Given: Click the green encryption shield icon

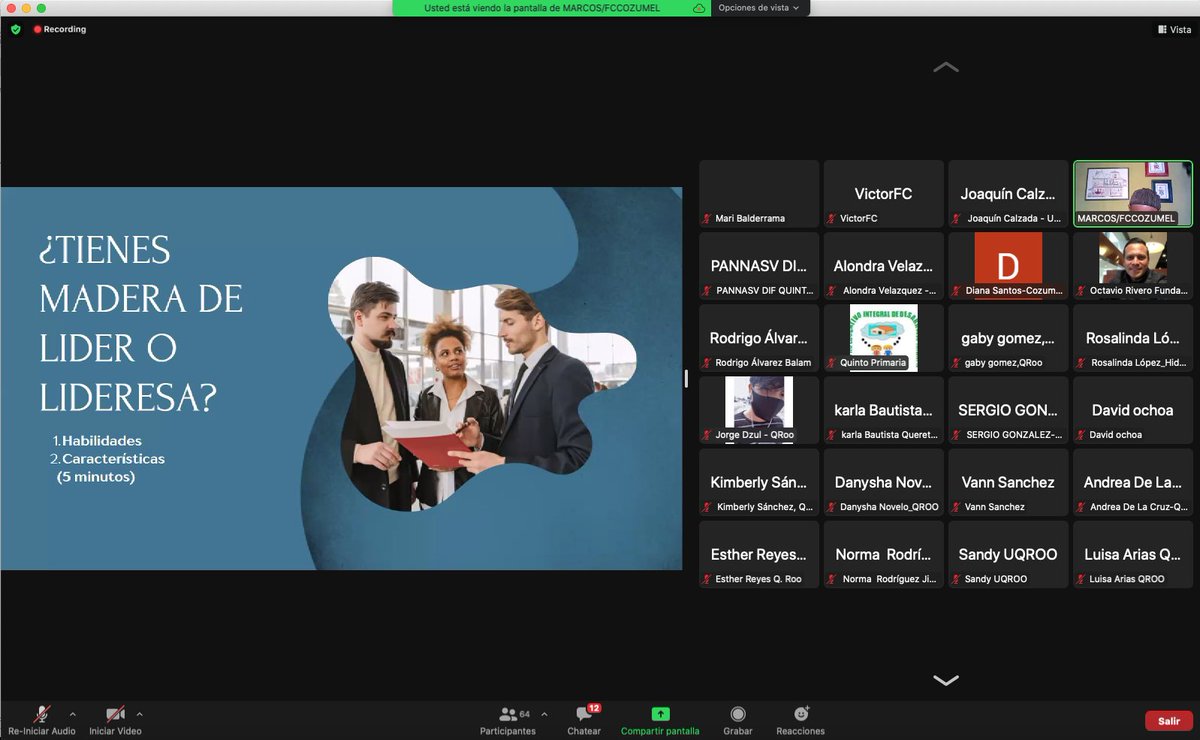Looking at the screenshot, I should pyautogui.click(x=15, y=29).
